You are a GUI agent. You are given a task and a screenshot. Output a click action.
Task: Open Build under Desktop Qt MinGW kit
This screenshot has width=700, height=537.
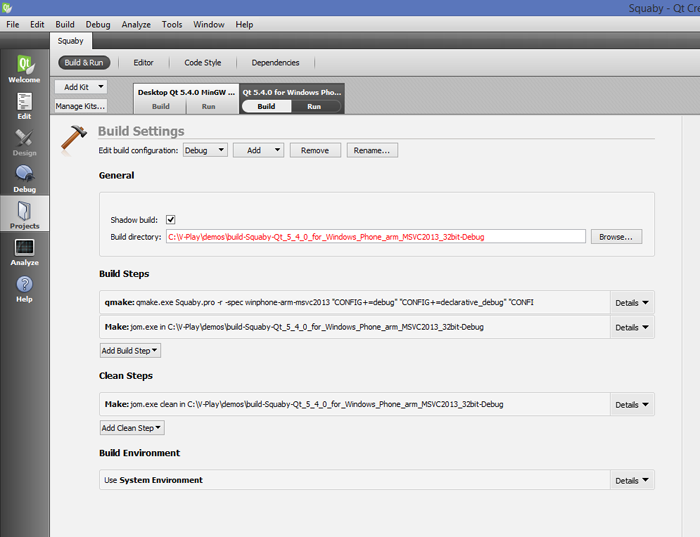[161, 106]
